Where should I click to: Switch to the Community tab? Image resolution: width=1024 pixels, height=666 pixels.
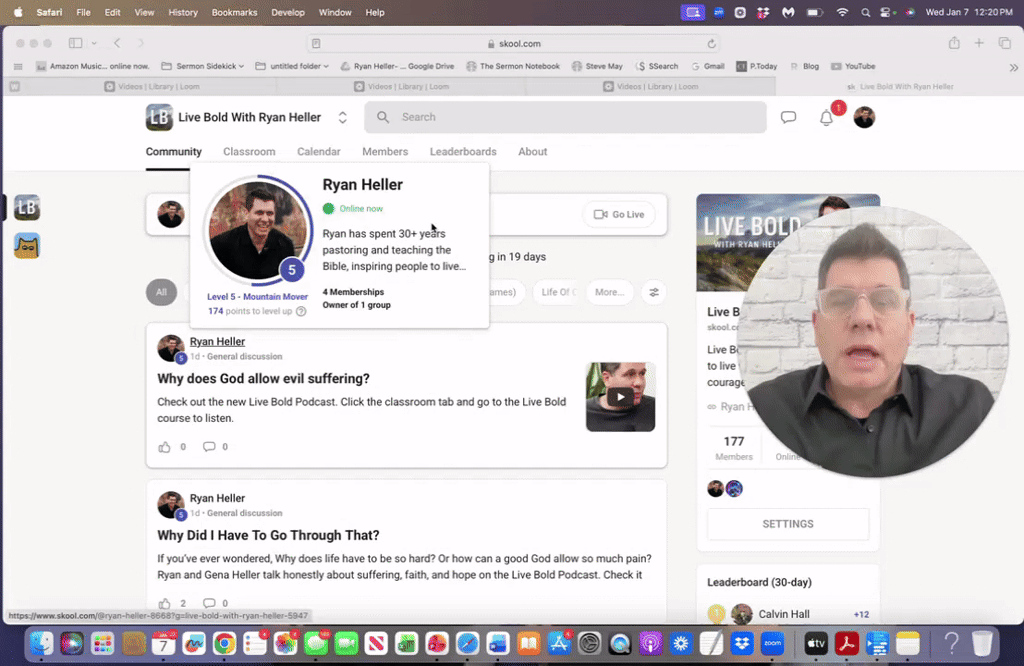[x=174, y=151]
